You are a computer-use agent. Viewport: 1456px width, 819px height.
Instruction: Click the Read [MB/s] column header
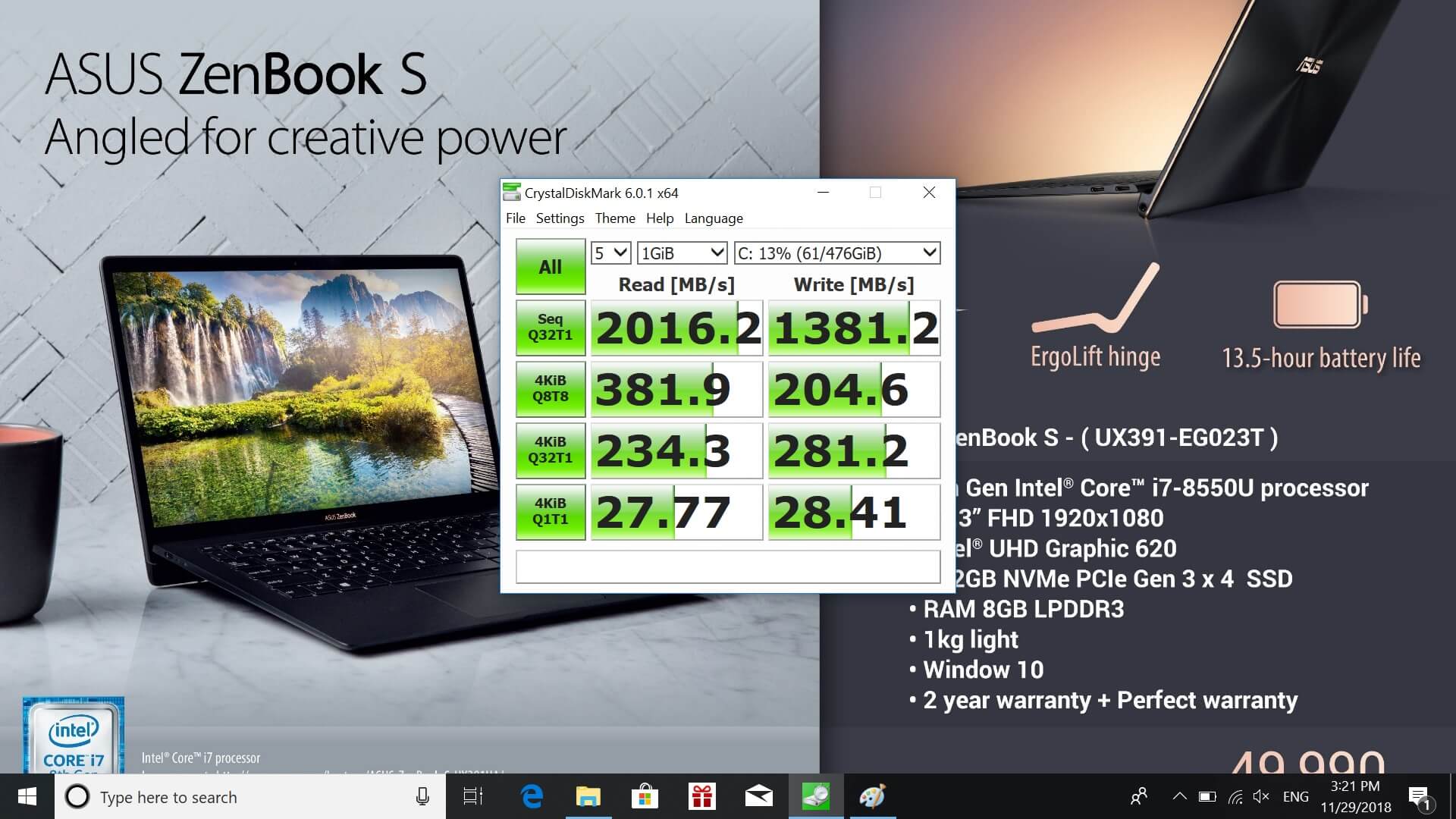676,284
